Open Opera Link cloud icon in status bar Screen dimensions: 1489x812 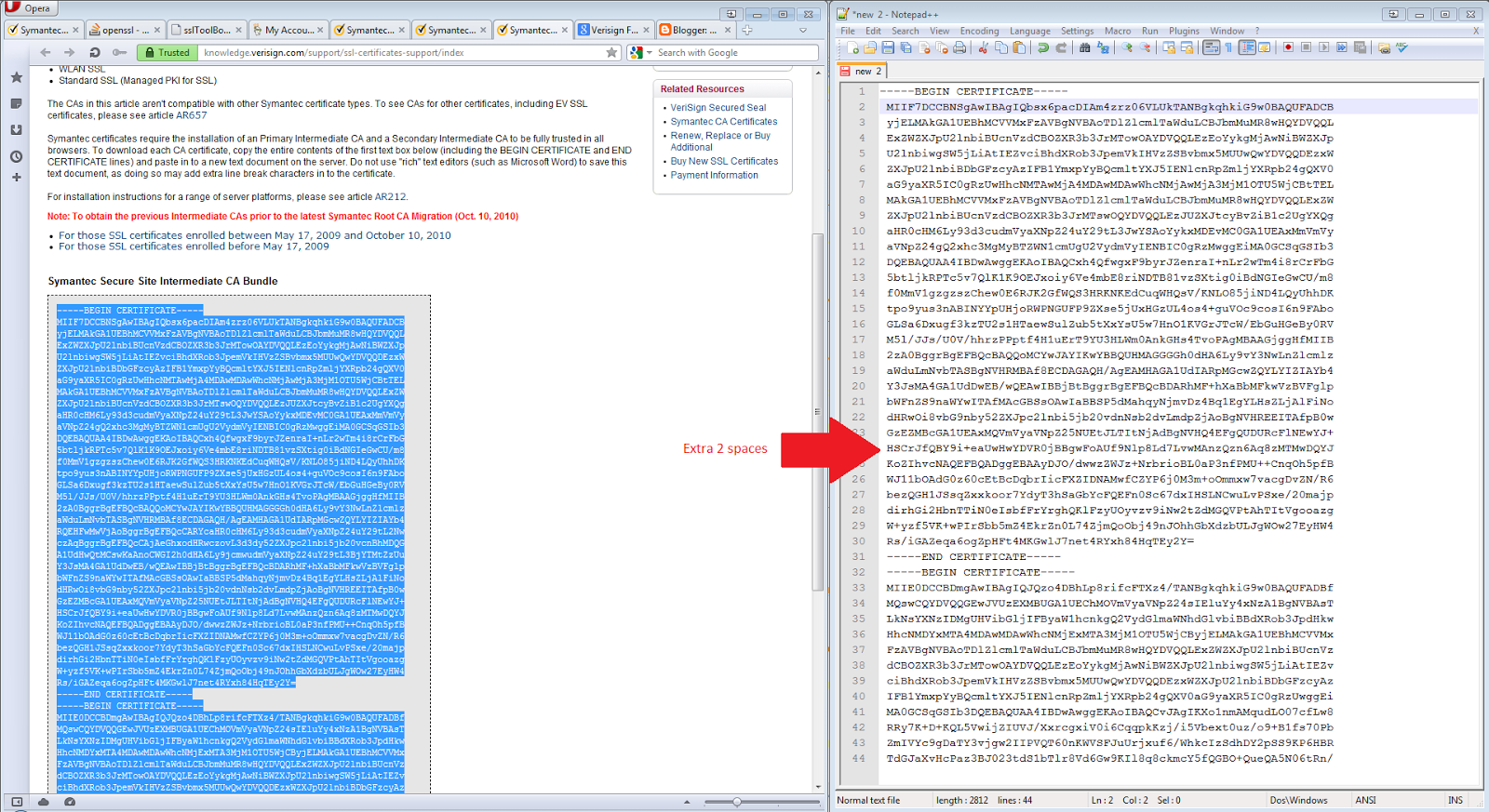(x=43, y=802)
